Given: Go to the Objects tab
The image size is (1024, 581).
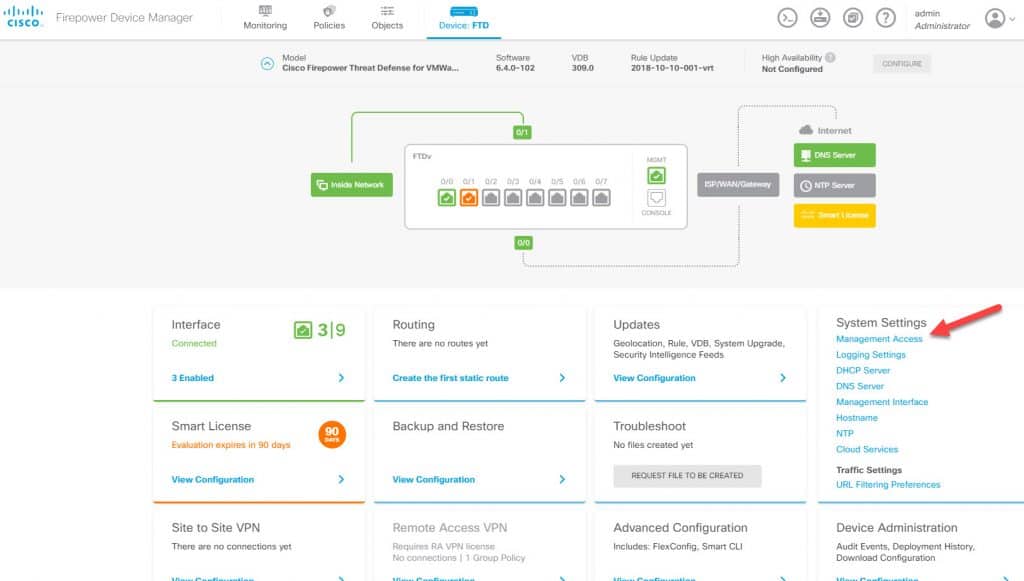Looking at the screenshot, I should click(x=387, y=18).
